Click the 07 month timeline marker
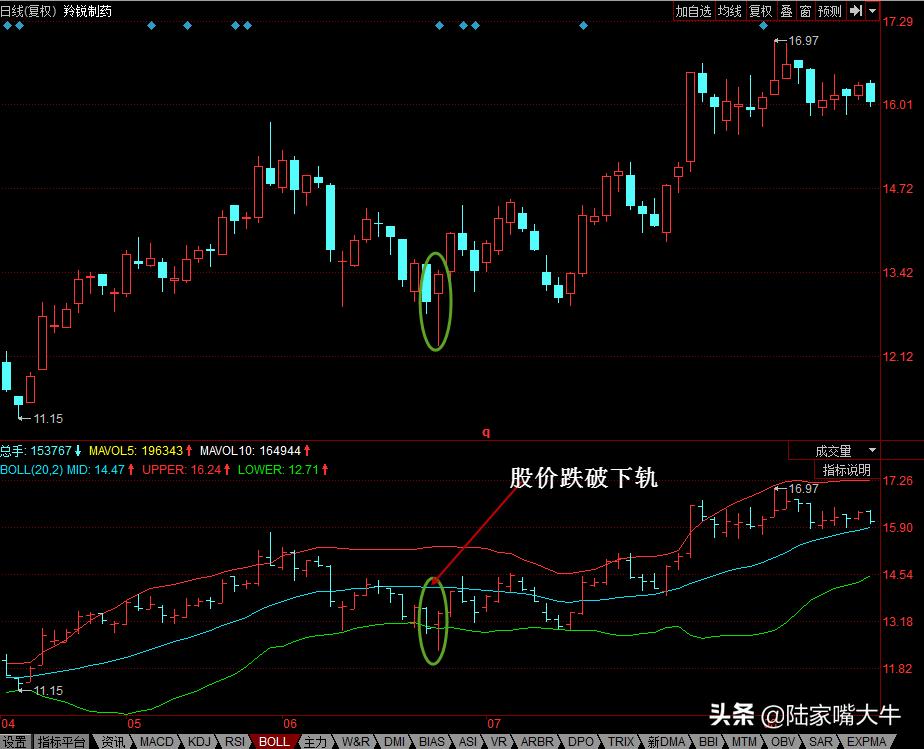 (x=493, y=724)
